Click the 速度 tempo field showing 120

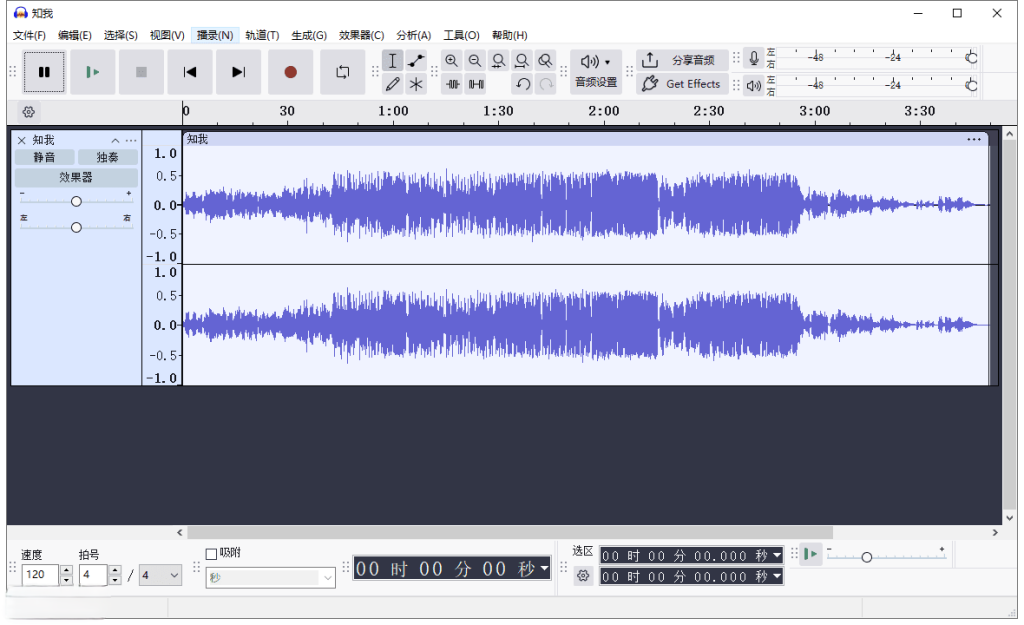coord(40,575)
